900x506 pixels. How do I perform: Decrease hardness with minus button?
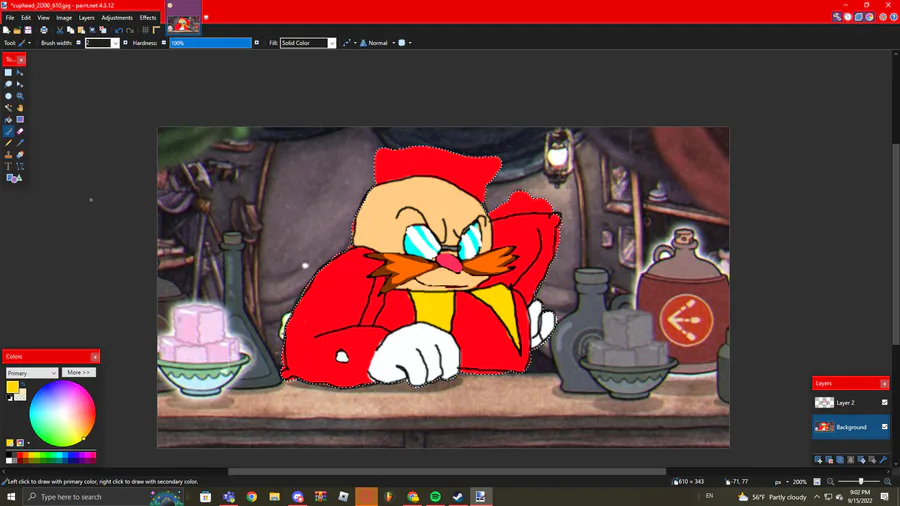[164, 43]
